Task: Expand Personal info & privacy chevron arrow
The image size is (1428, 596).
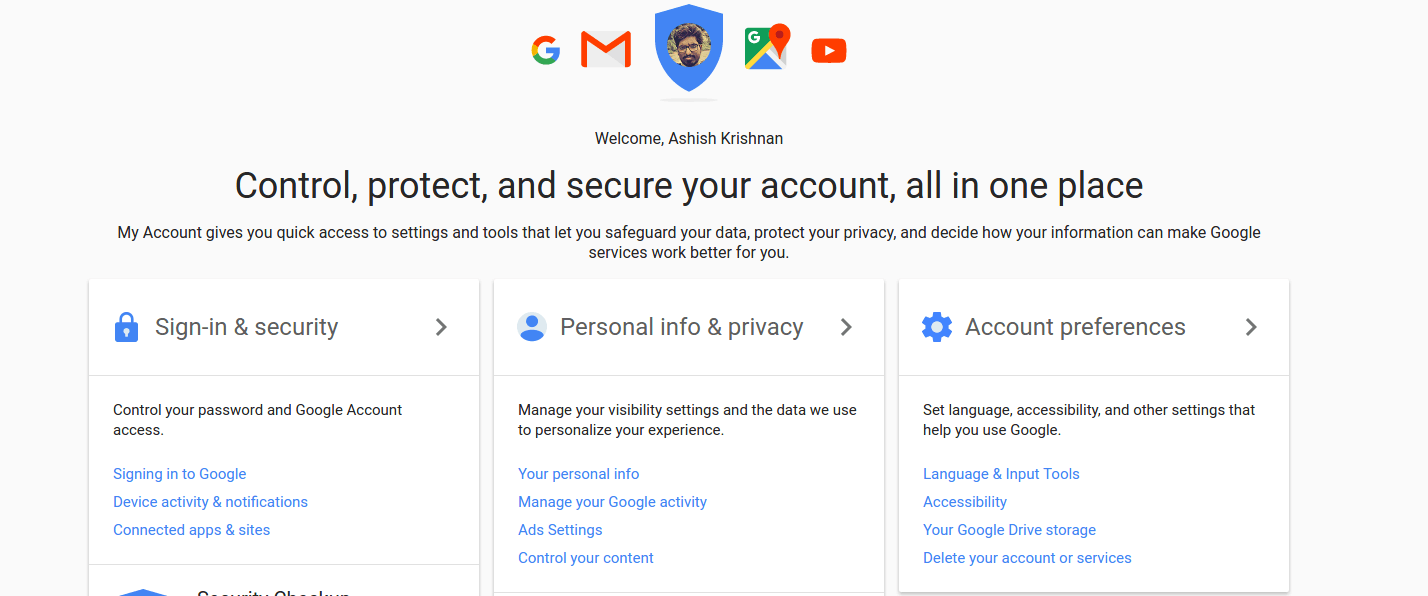Action: tap(846, 327)
